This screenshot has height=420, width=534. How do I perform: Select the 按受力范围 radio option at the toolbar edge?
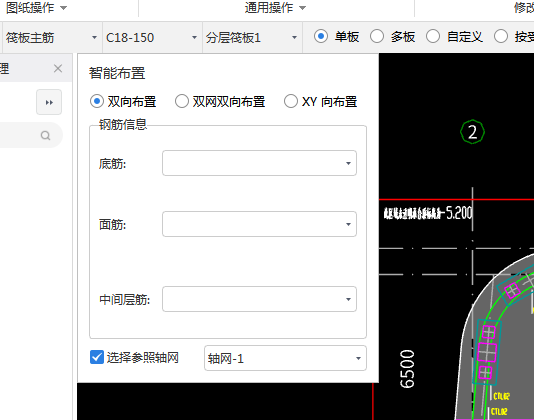click(x=501, y=36)
